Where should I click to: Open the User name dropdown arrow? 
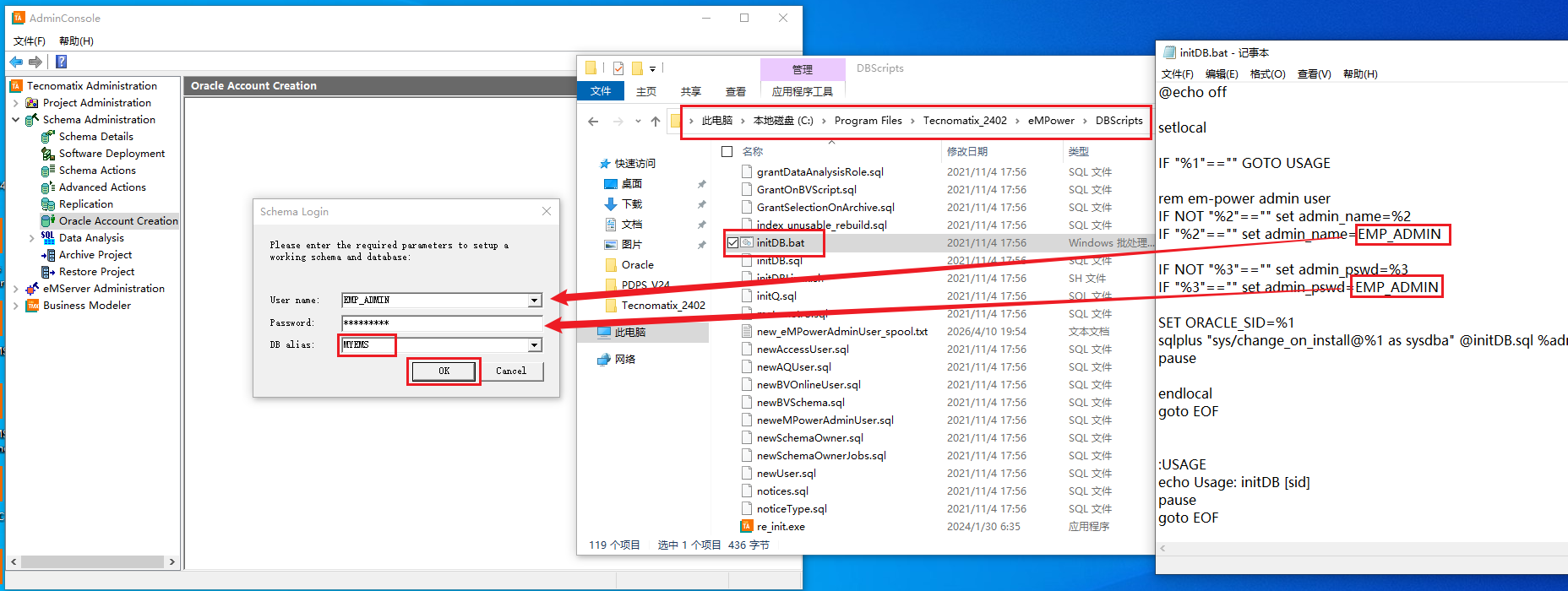(x=534, y=301)
